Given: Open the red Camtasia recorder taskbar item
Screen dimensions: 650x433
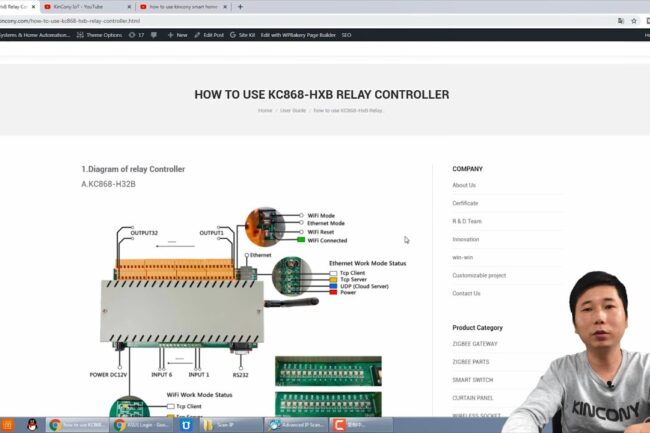Looking at the screenshot, I should [361, 425].
